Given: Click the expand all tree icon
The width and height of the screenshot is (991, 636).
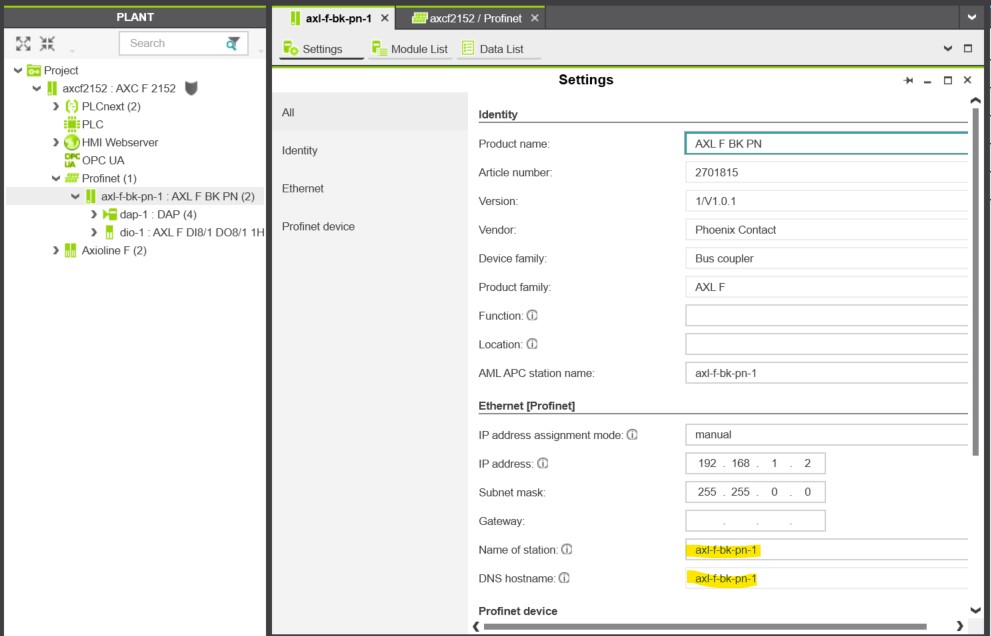Looking at the screenshot, I should coord(23,44).
